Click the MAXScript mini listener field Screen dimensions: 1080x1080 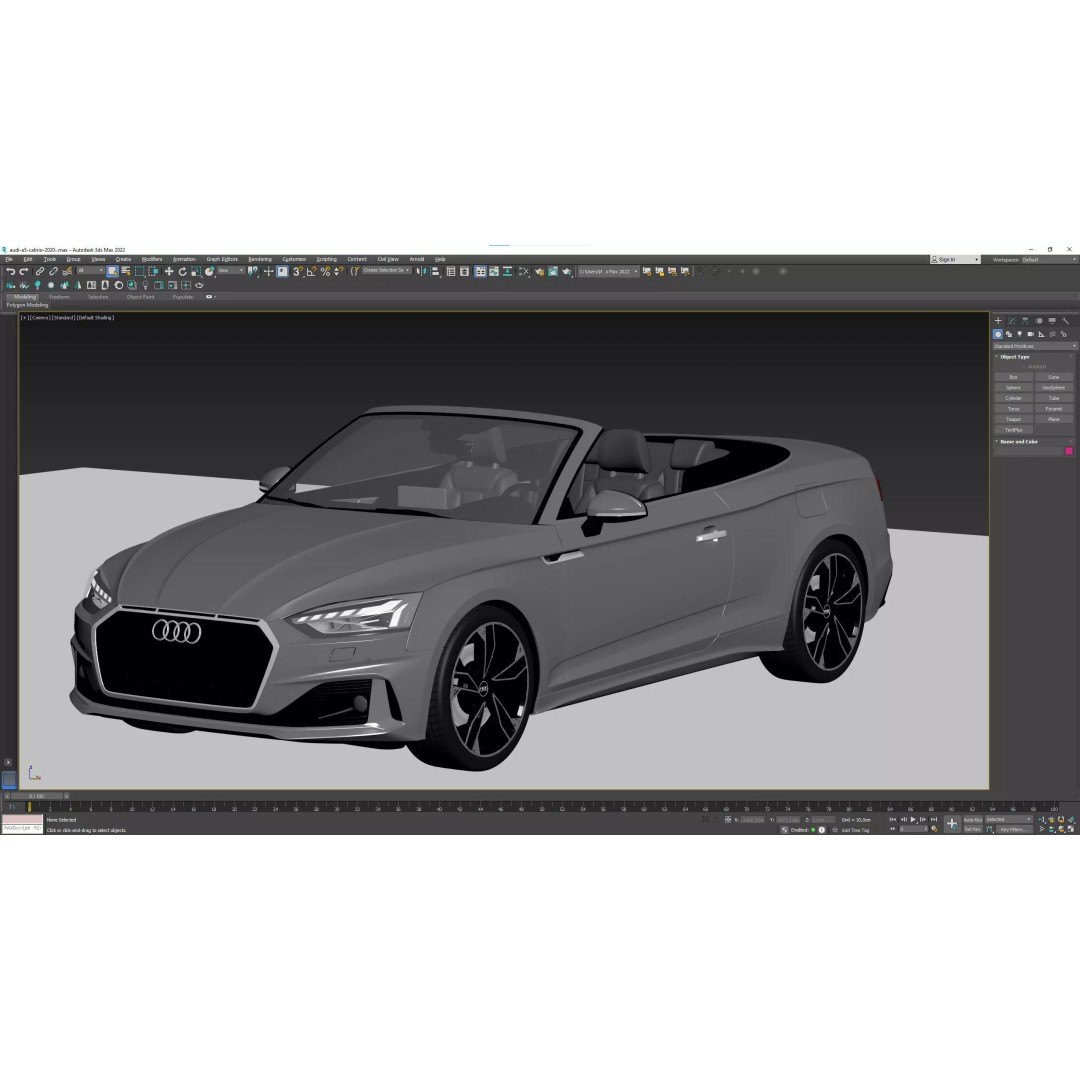pos(22,829)
